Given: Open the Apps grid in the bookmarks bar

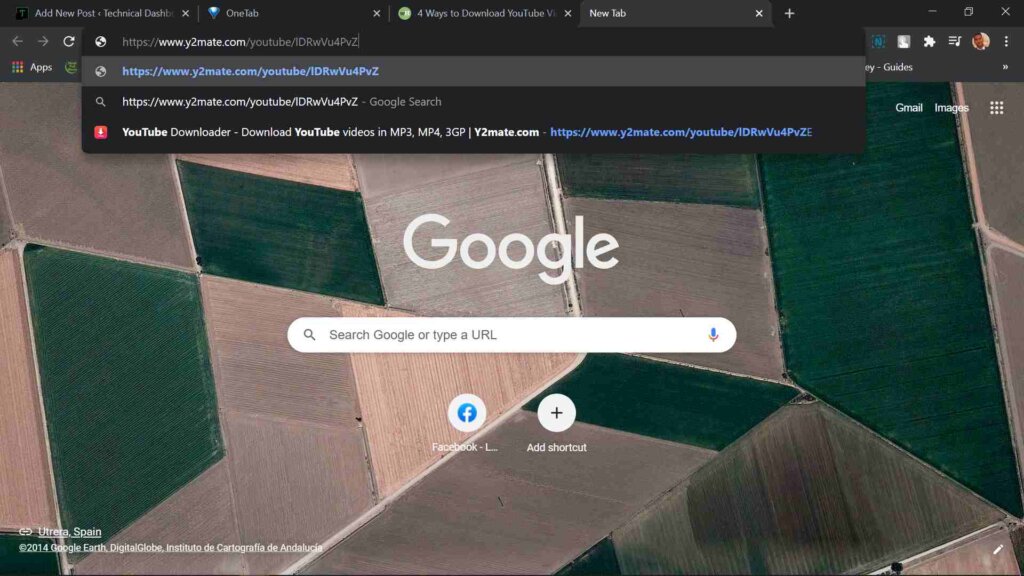Looking at the screenshot, I should click(x=32, y=67).
